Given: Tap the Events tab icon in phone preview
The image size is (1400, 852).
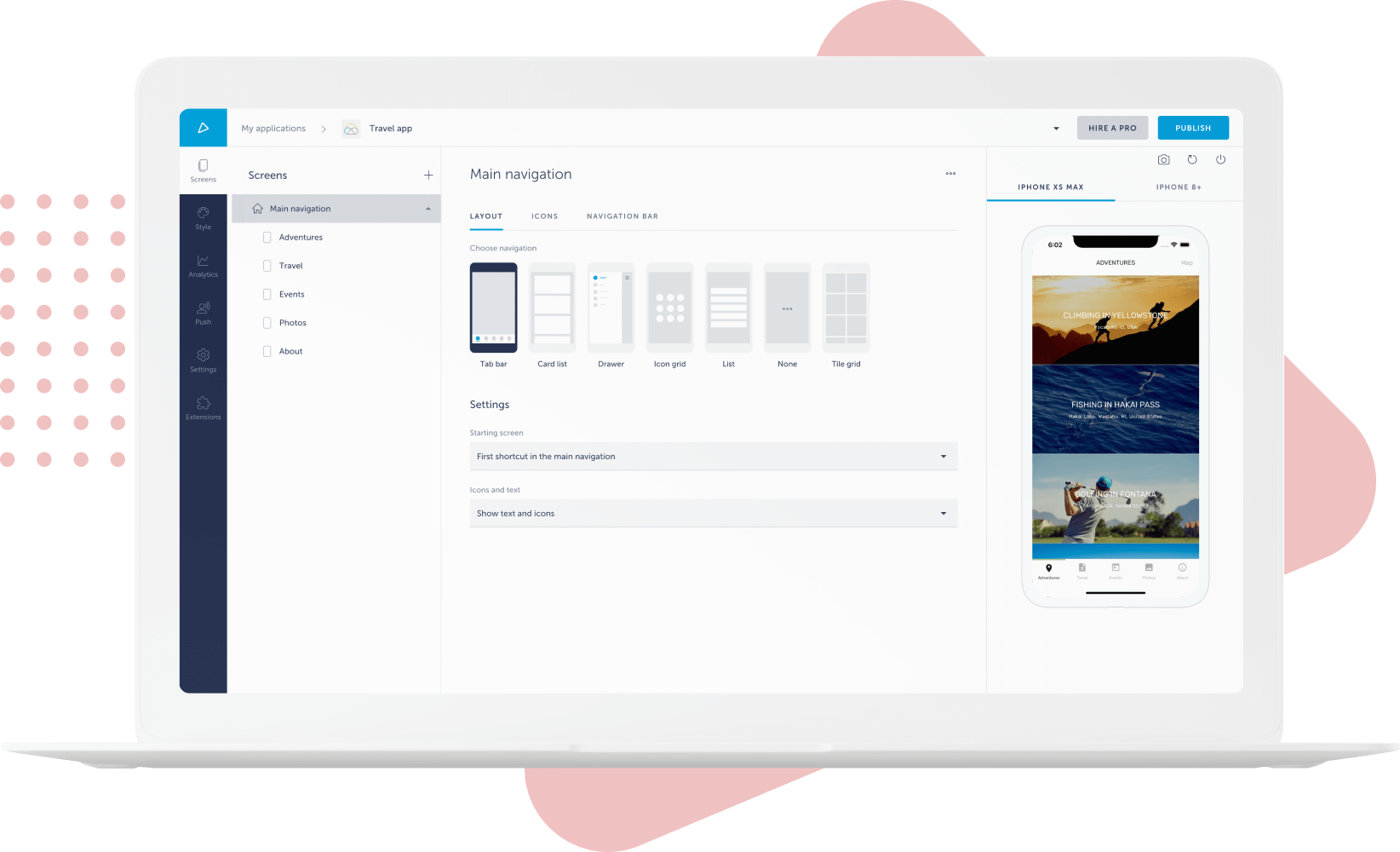Looking at the screenshot, I should [1116, 567].
